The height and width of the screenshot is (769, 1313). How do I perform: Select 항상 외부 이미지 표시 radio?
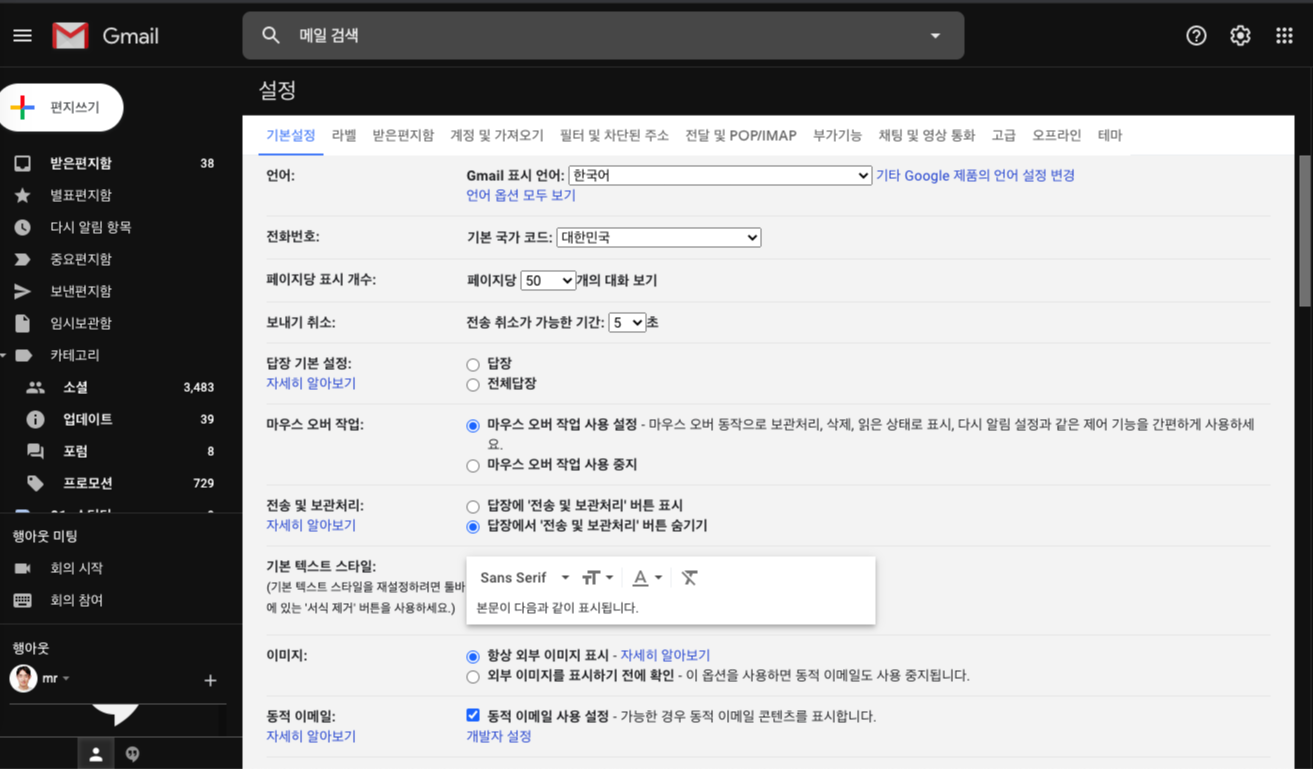click(473, 656)
